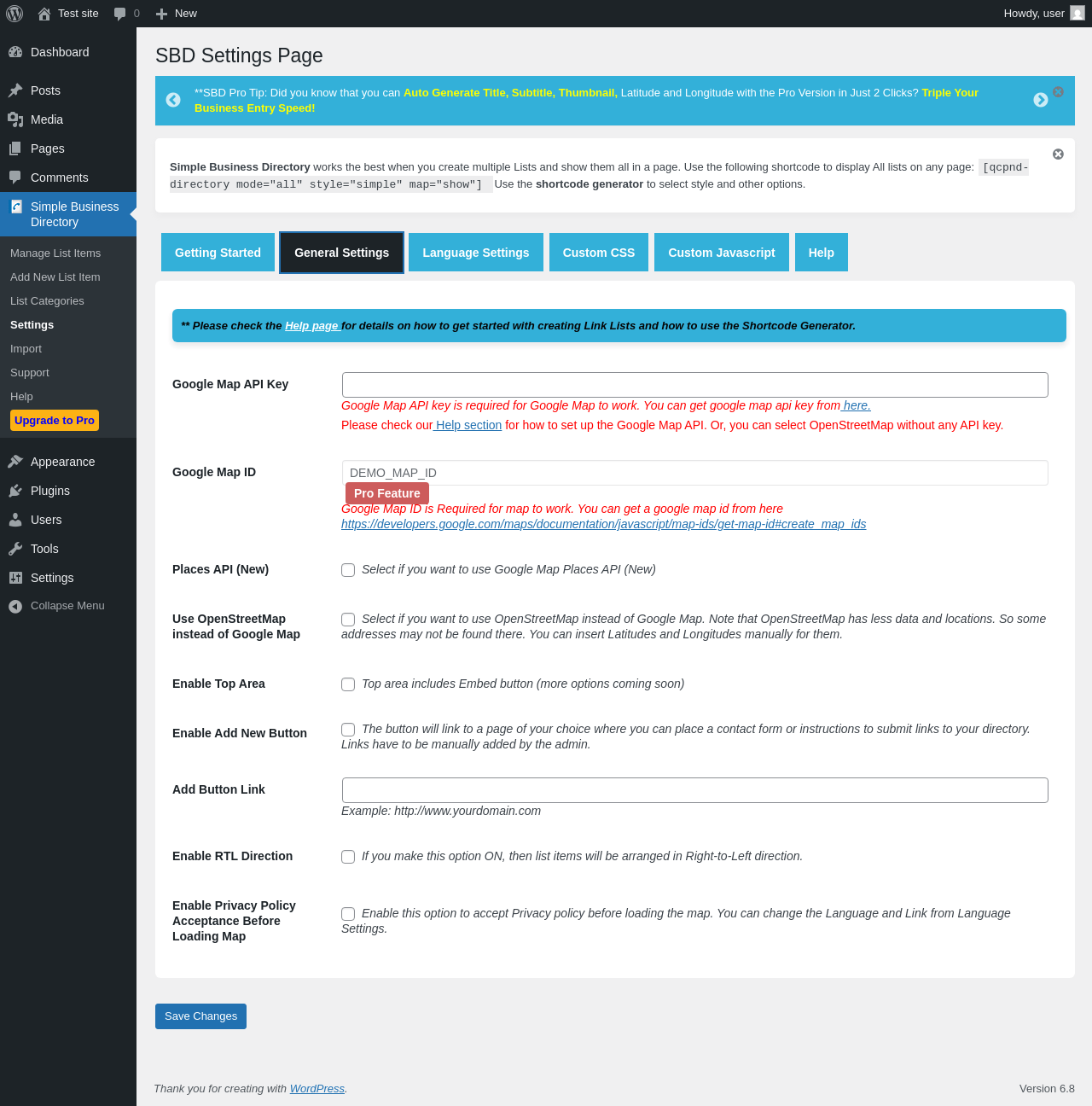Click the Pages icon in sidebar
This screenshot has height=1106, width=1092.
coord(15,148)
